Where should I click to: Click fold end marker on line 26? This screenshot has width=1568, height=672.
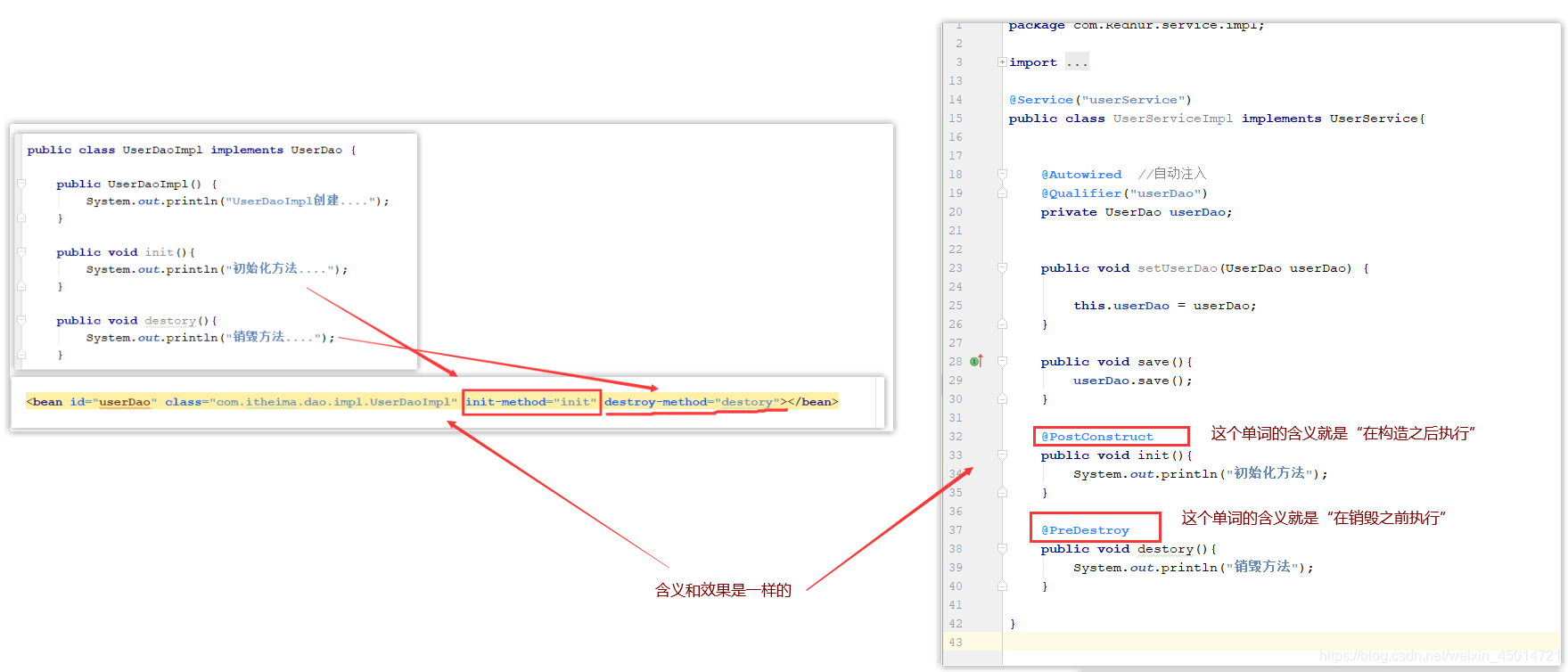[1002, 324]
